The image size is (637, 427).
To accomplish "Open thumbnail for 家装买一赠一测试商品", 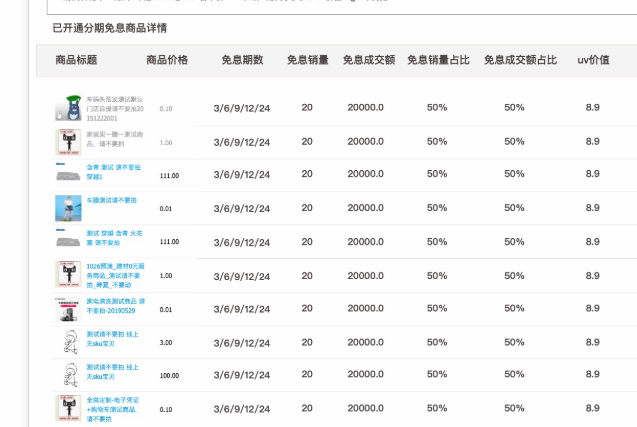I will click(x=68, y=142).
